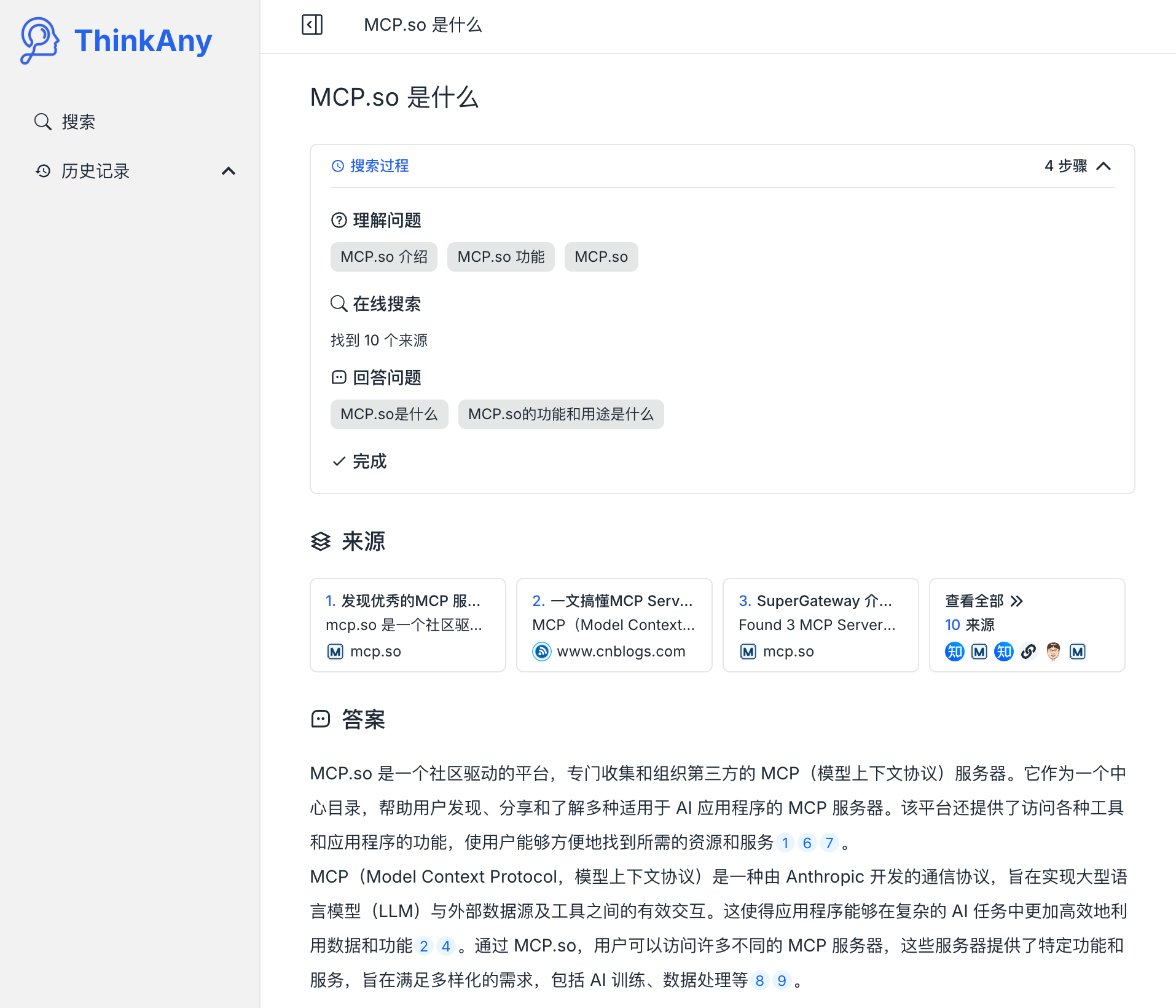Open source 2 from www.cnblogs.com

614,624
